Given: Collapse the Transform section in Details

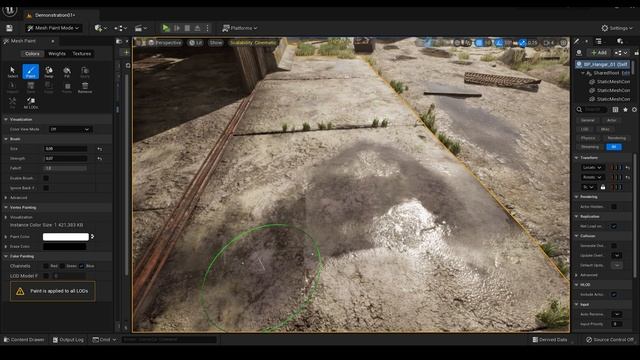Looking at the screenshot, I should 577,158.
